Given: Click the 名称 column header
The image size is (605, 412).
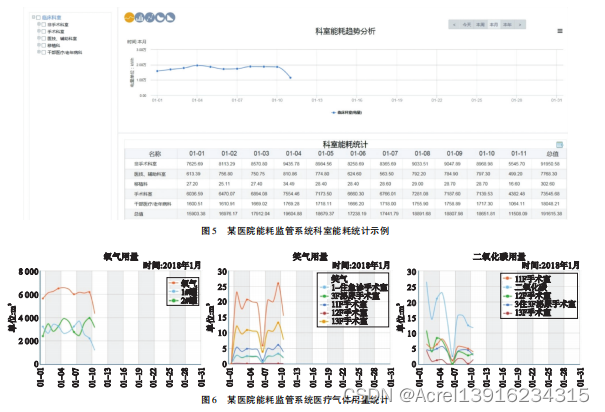Looking at the screenshot, I should tap(155, 154).
